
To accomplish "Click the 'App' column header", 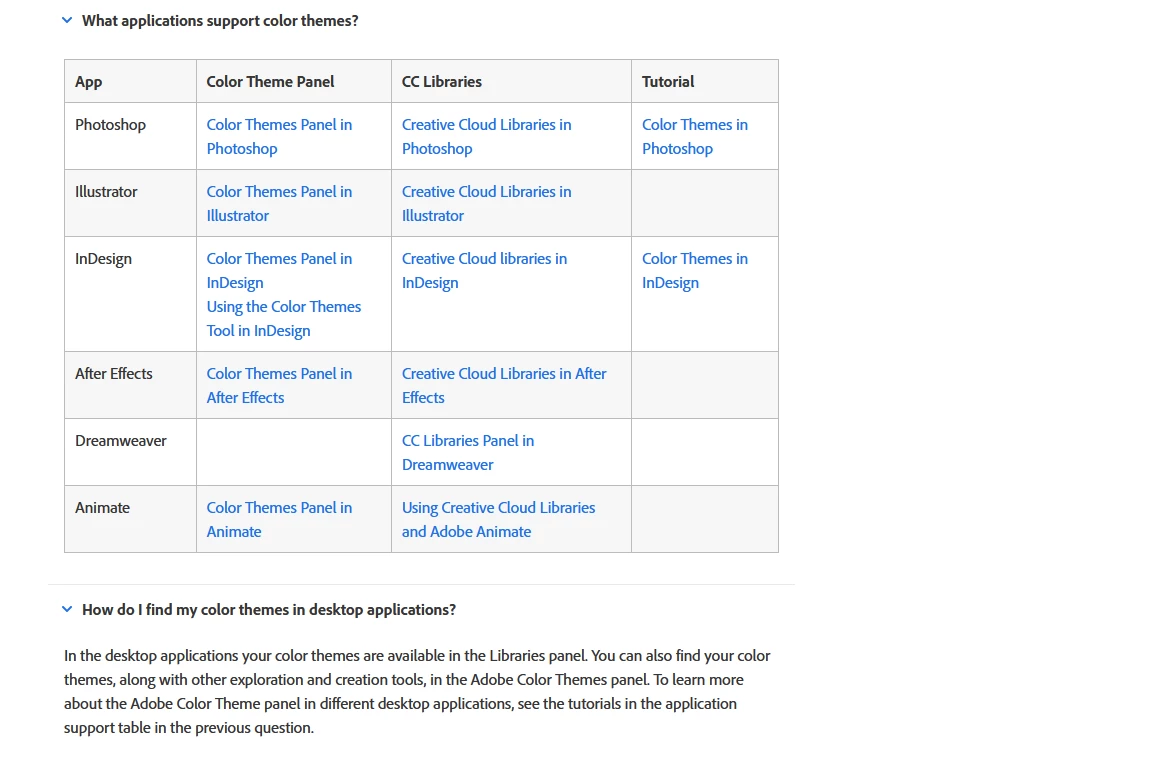I will coord(131,81).
